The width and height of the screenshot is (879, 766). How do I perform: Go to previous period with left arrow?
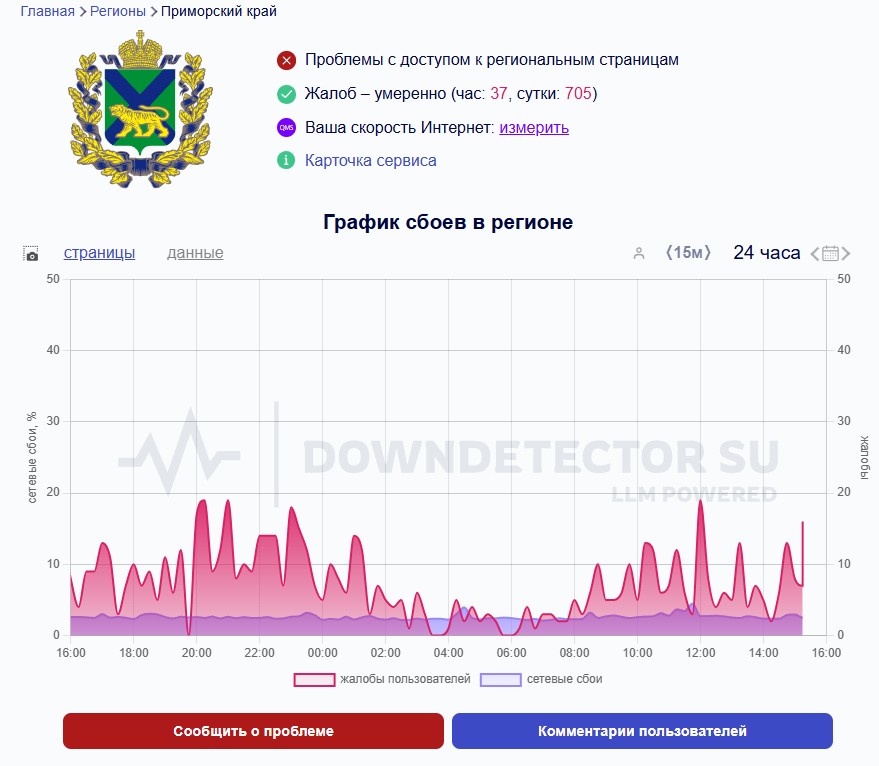coord(815,254)
